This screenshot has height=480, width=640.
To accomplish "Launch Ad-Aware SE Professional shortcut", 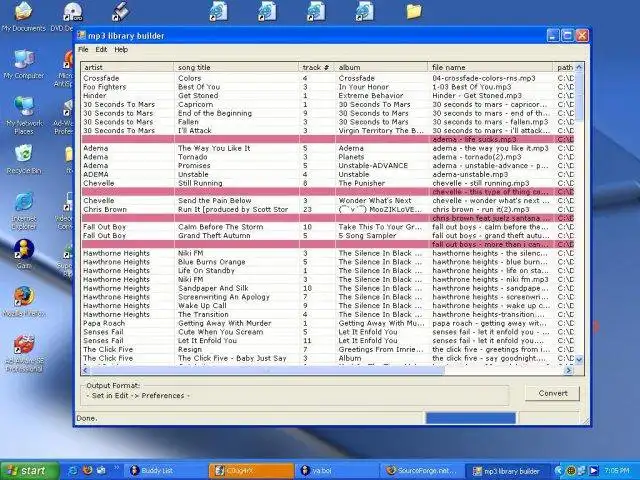I will [24, 353].
